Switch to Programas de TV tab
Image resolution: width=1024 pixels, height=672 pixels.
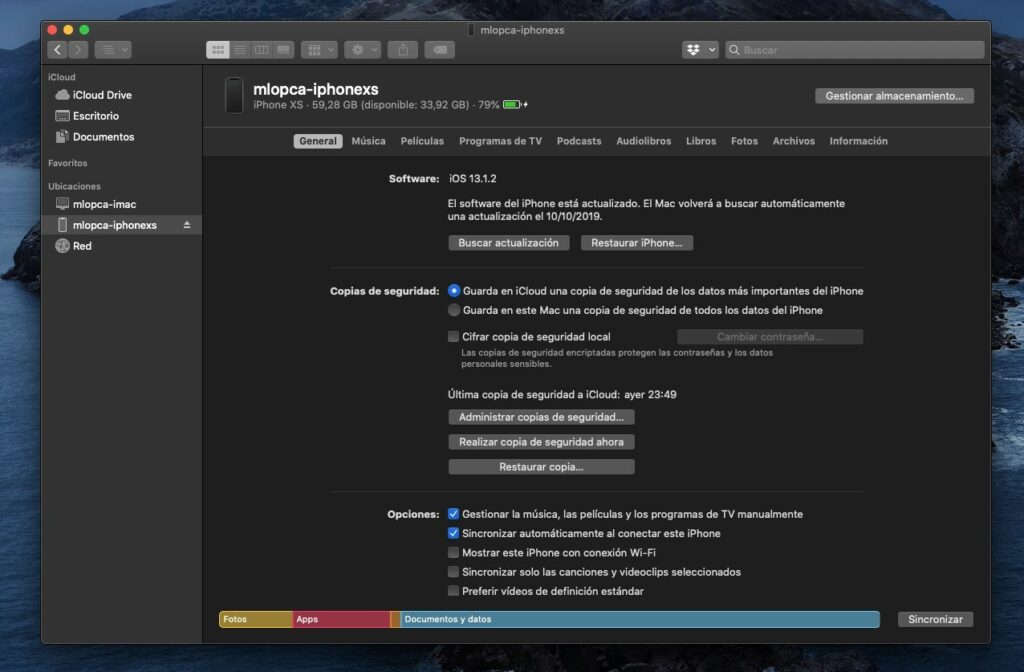coord(500,141)
